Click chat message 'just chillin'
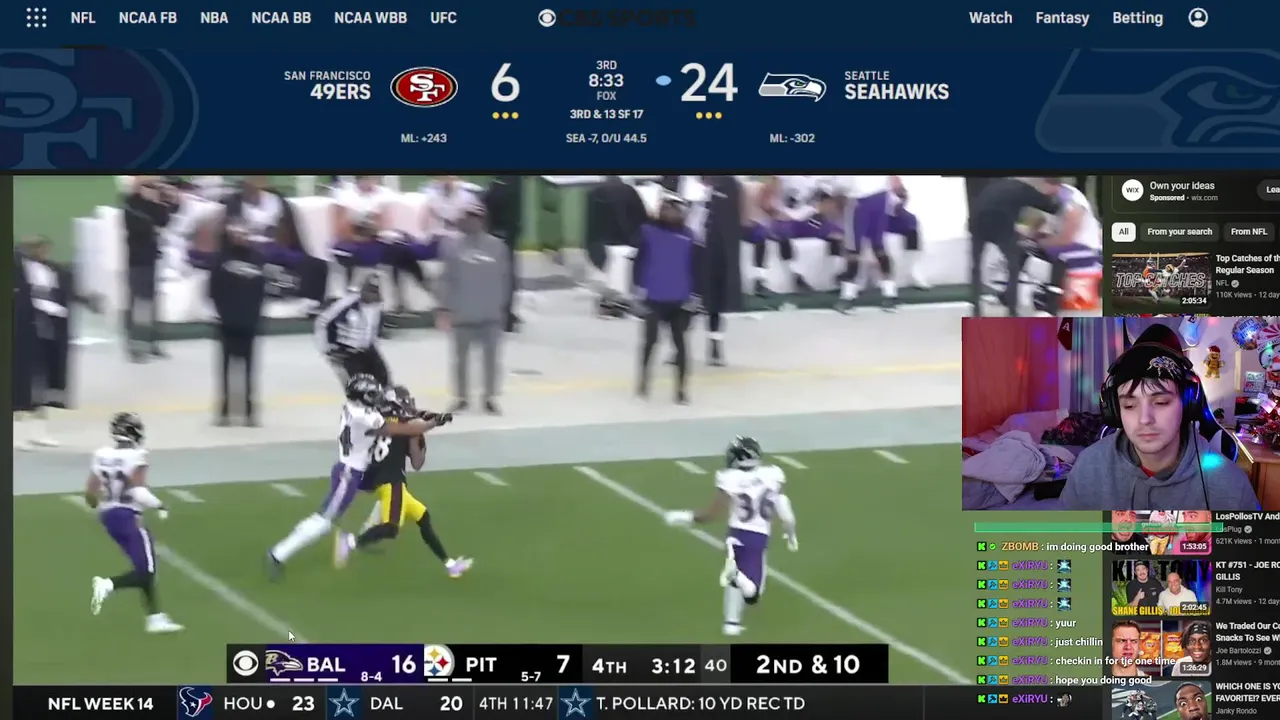Viewport: 1280px width, 720px height. pos(1078,642)
